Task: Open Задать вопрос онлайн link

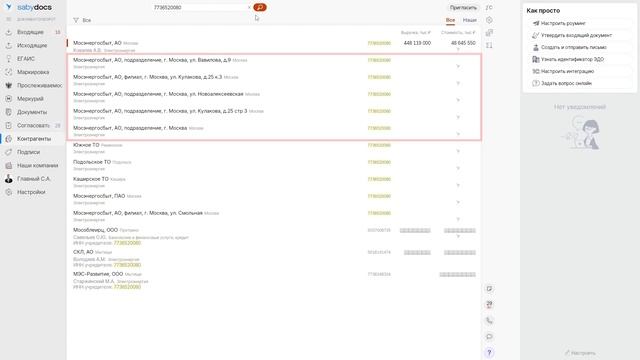Action: 566,83
